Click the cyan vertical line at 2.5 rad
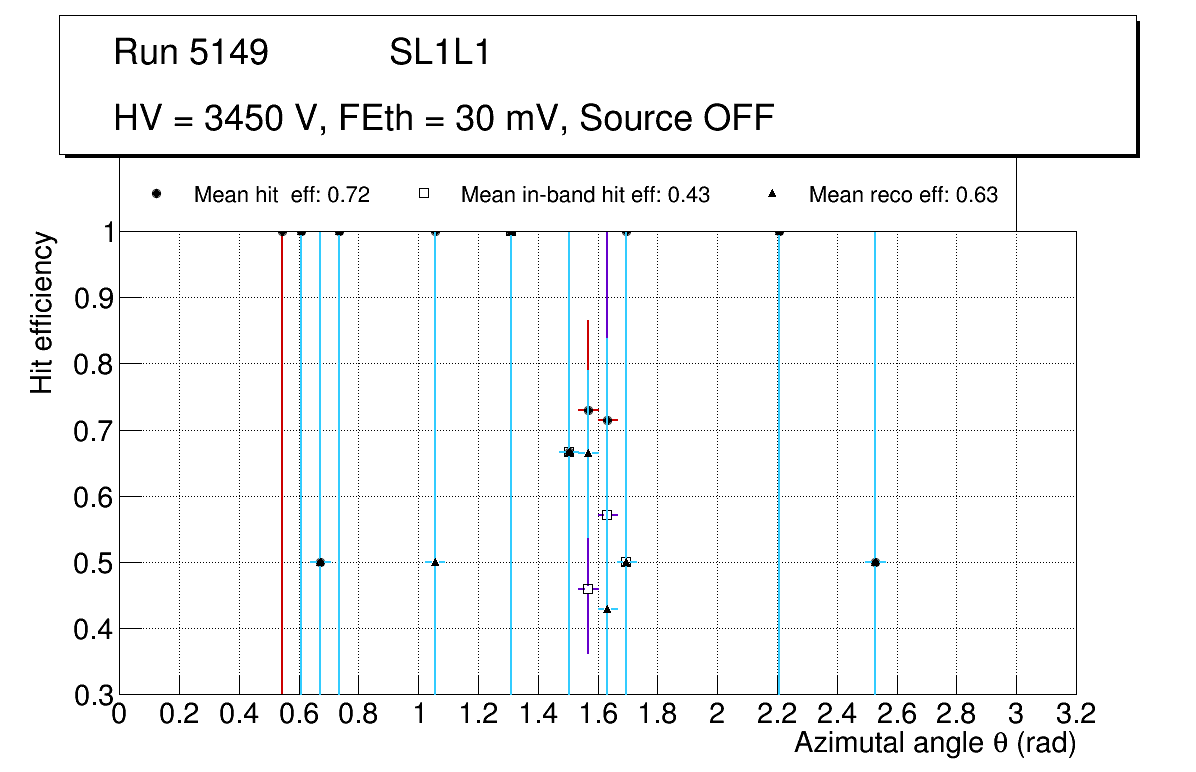Image resolution: width=1196 pixels, height=772 pixels. tap(875, 400)
